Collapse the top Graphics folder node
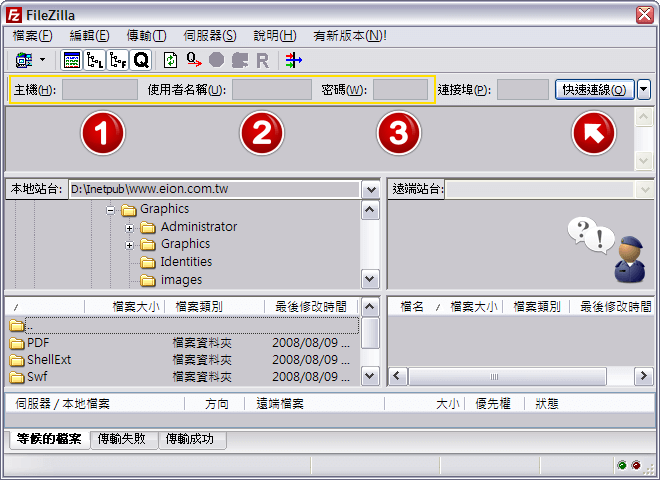This screenshot has width=660, height=480. (110, 210)
